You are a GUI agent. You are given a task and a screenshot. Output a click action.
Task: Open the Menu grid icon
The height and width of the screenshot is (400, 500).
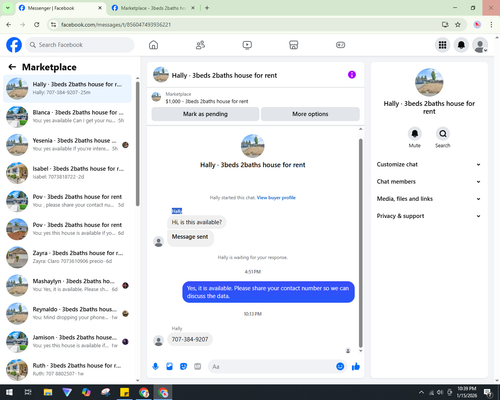coord(442,45)
